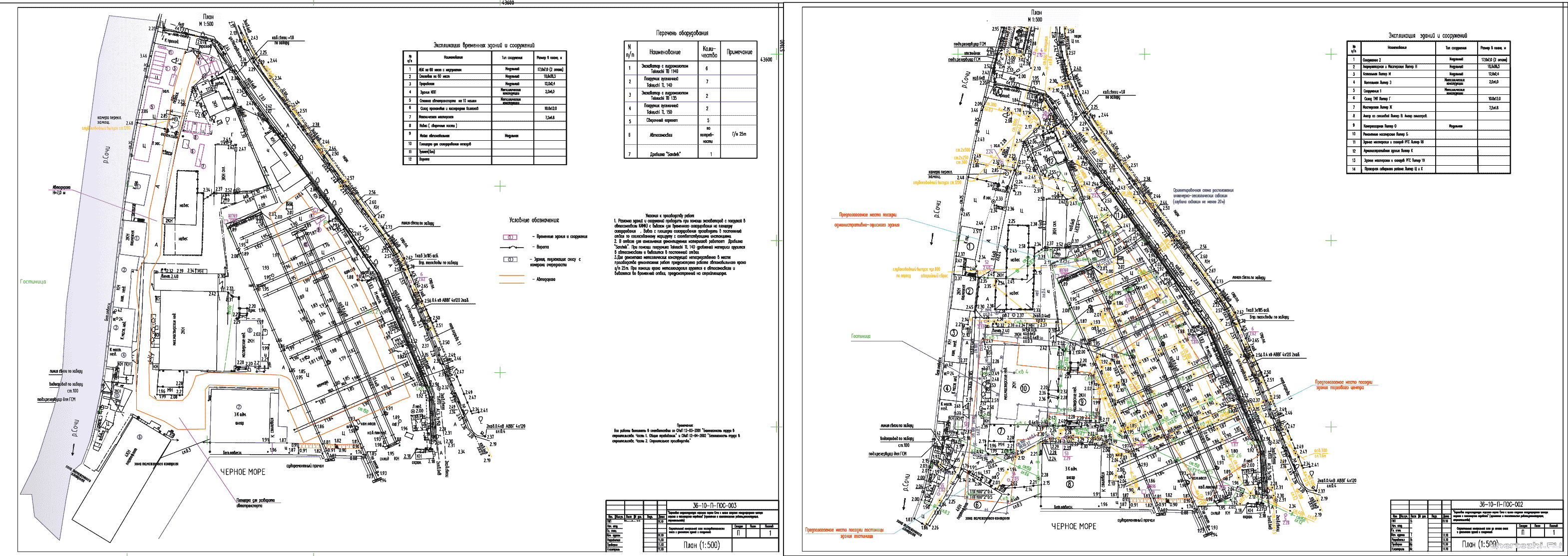Click 'Экспликация временных зданий и сооружений' heading
Viewport: 1568px width, 556px height.
(x=484, y=45)
